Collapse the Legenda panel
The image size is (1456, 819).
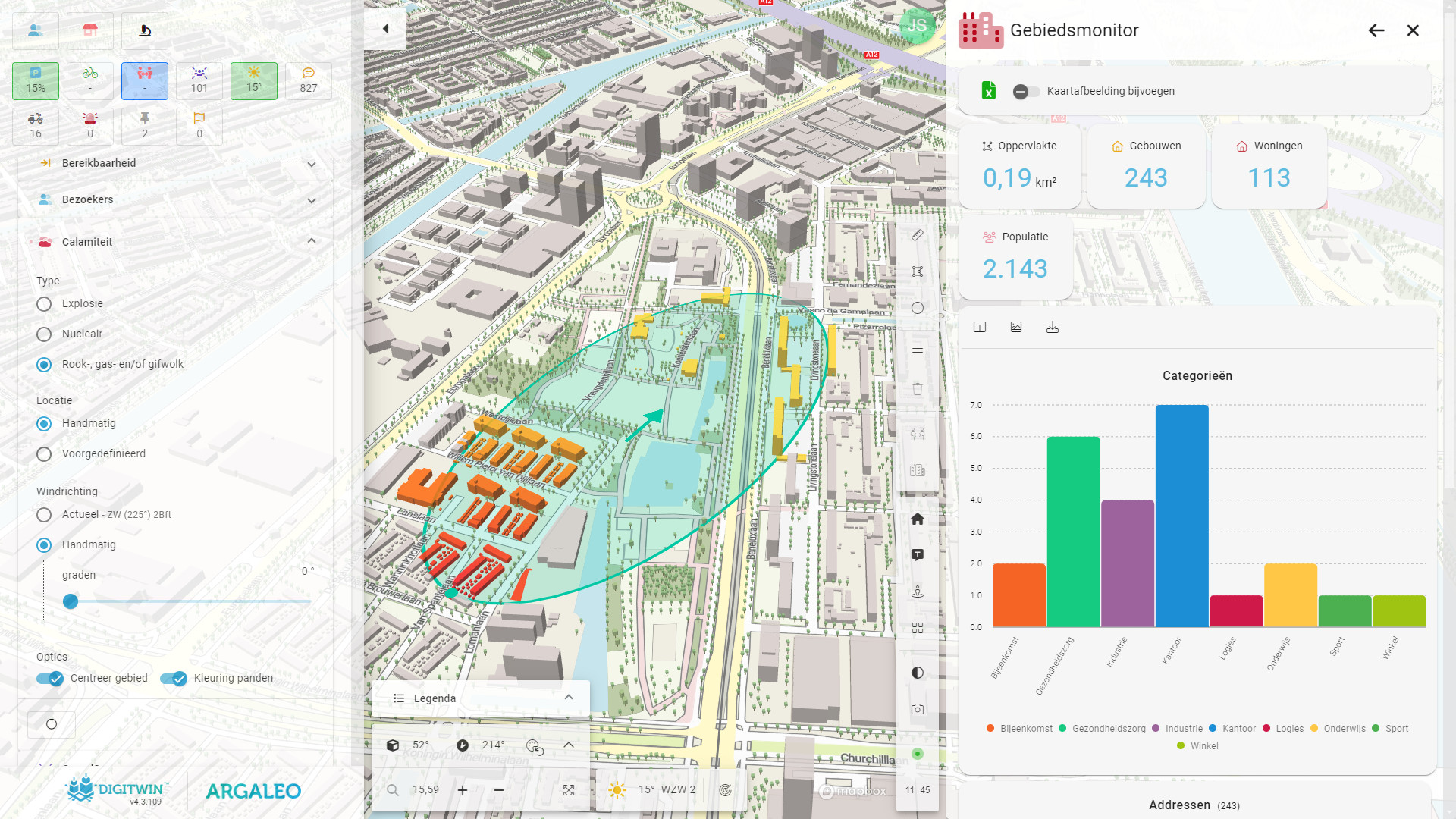[x=568, y=698]
